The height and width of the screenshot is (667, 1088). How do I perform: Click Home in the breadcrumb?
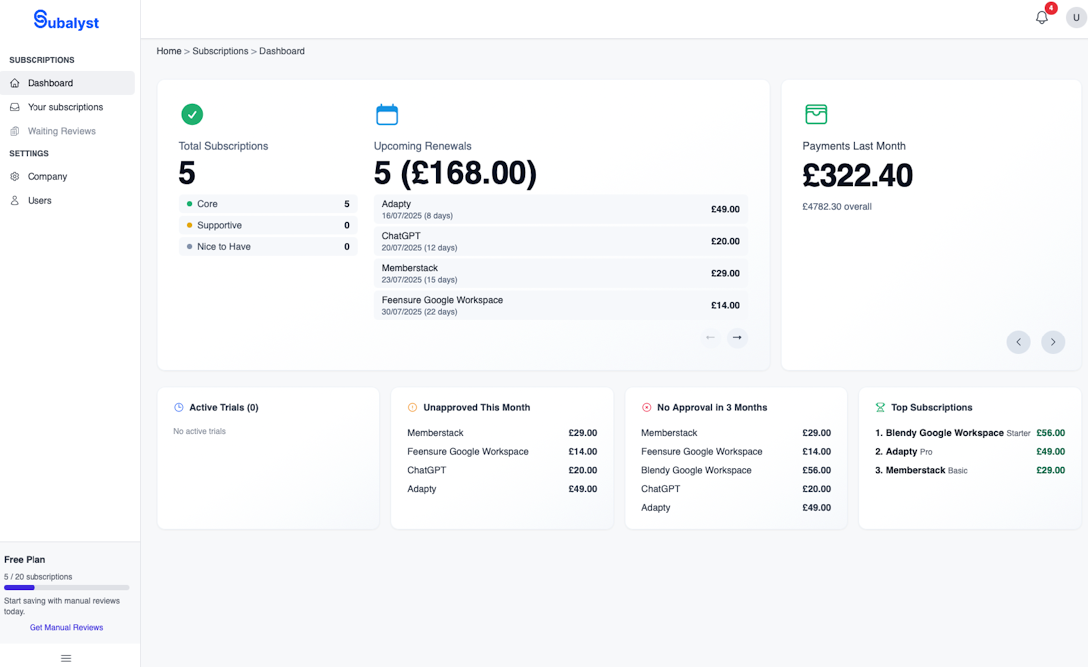(169, 51)
